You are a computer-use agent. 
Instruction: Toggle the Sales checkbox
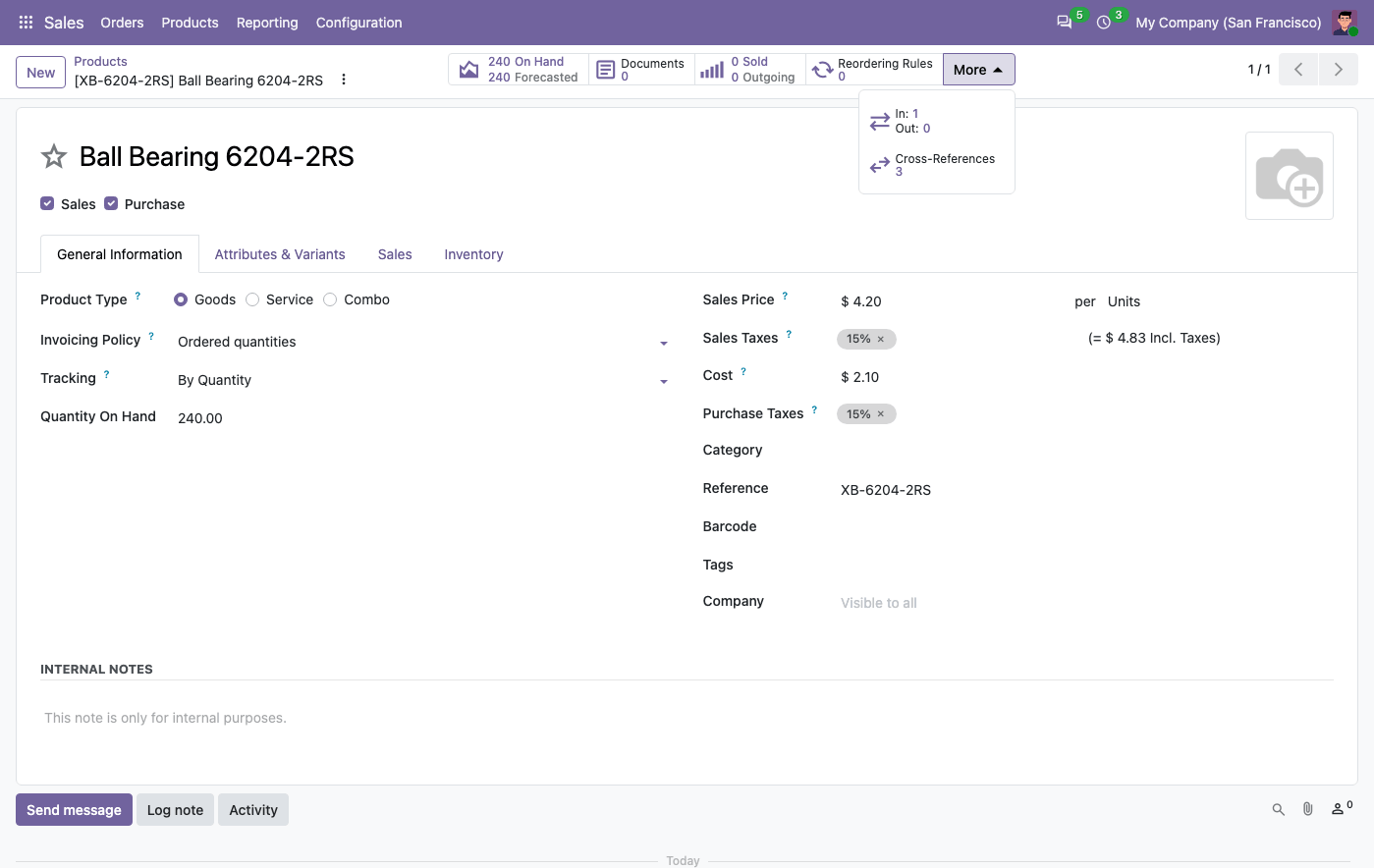(47, 203)
